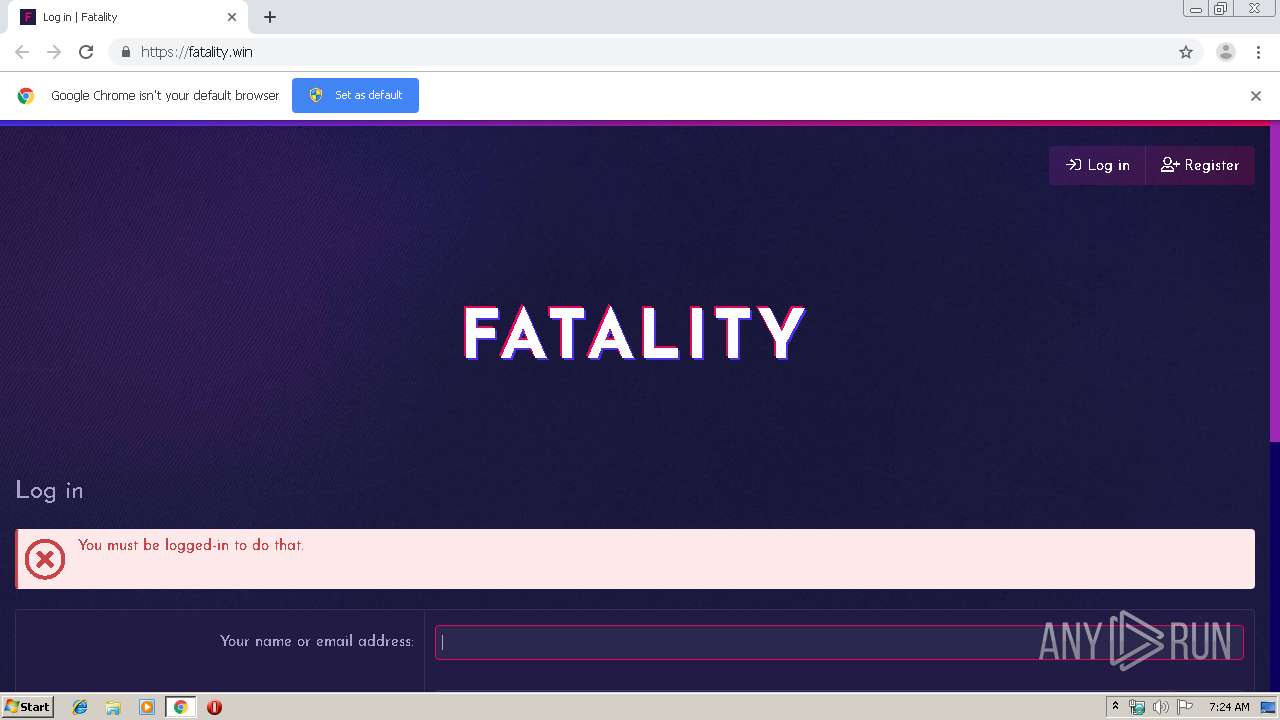
Task: Click the show desktop monitor icon
Action: (x=1268, y=707)
